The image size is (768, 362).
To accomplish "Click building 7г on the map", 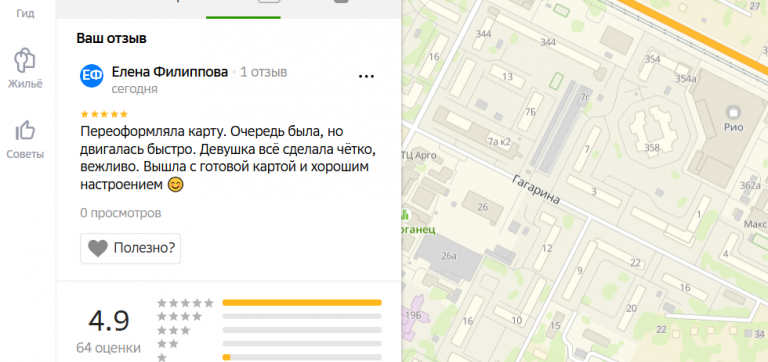I will click(584, 97).
